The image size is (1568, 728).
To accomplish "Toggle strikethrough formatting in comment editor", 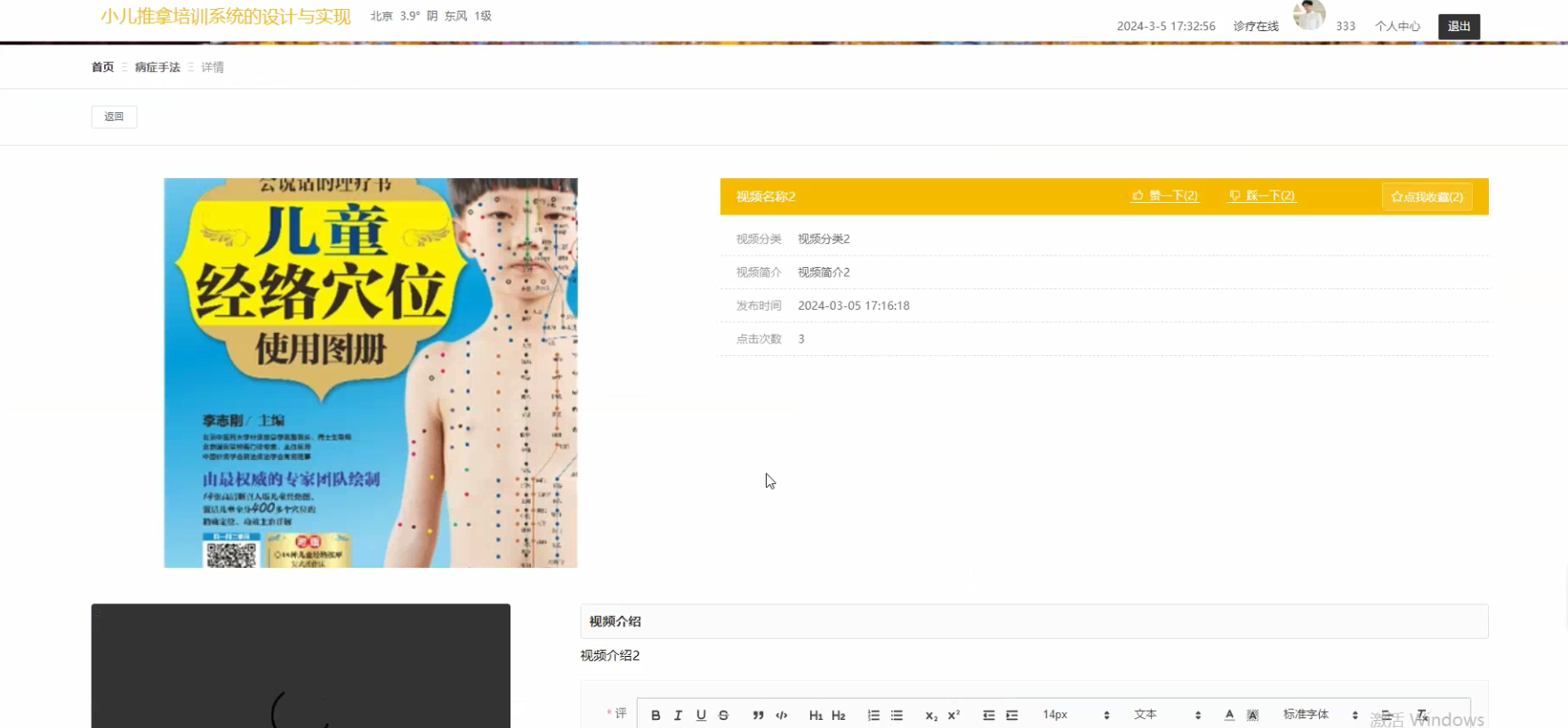I will 723,715.
